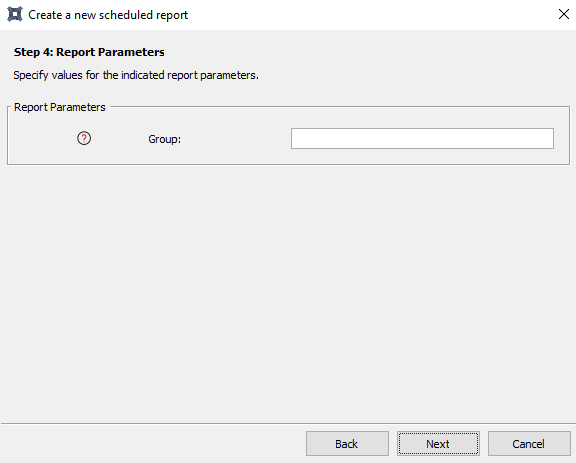Focus the Group parameter input box
Screen dimensions: 576x463
pos(422,139)
